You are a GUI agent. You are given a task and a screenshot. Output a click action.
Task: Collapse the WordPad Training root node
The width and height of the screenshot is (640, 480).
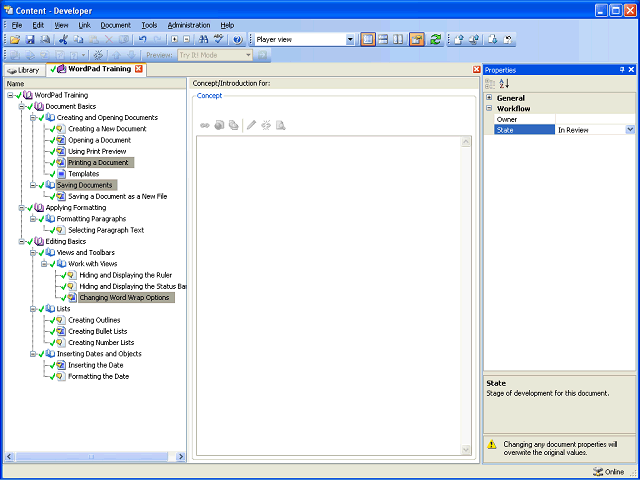tap(10, 95)
